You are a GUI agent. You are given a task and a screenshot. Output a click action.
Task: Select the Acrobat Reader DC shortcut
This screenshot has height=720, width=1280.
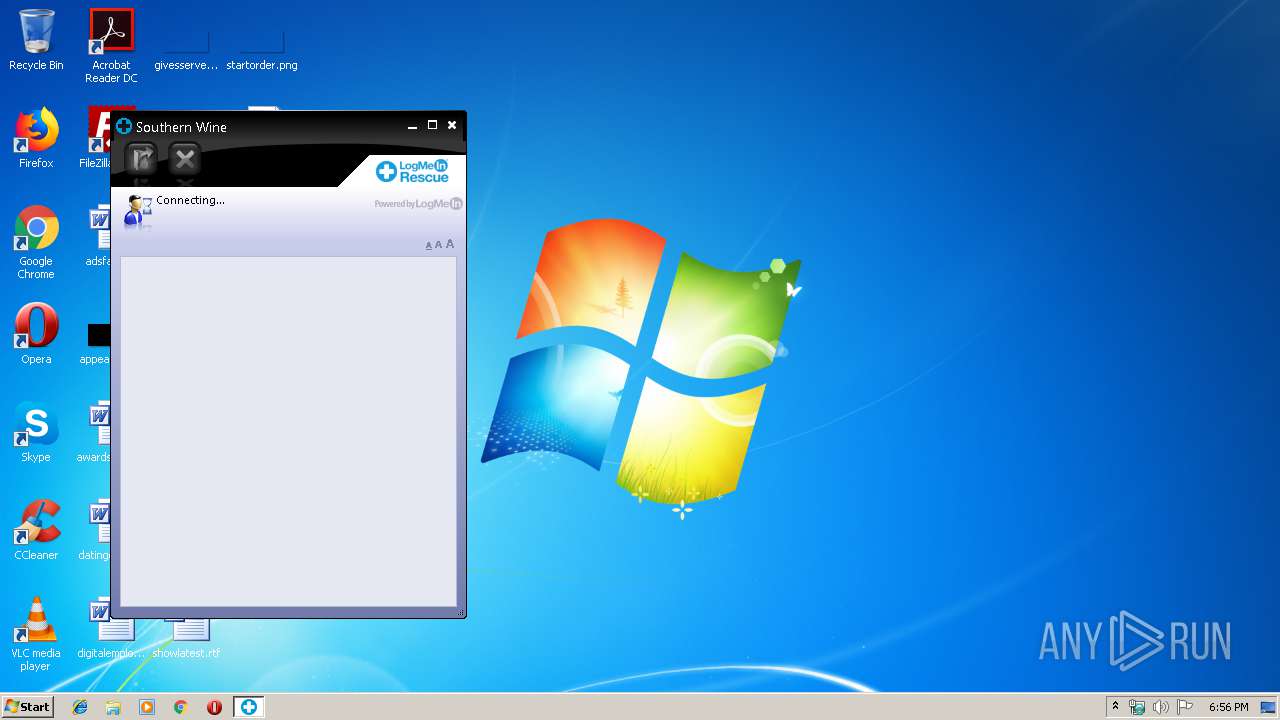[x=111, y=46]
